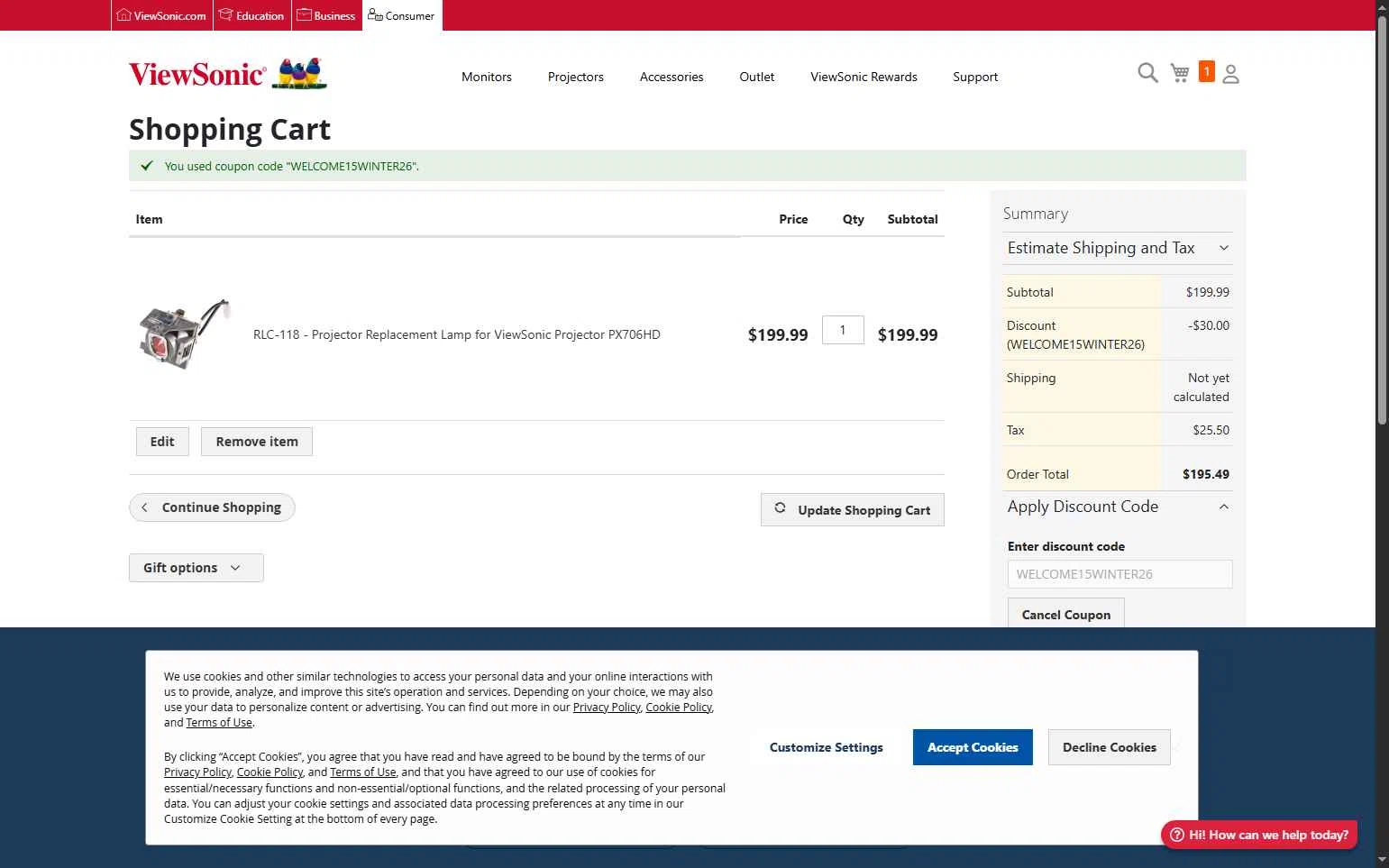Click the -$30.00 discount amount
Screen dimensions: 1389x868
pyautogui.click(x=1209, y=325)
